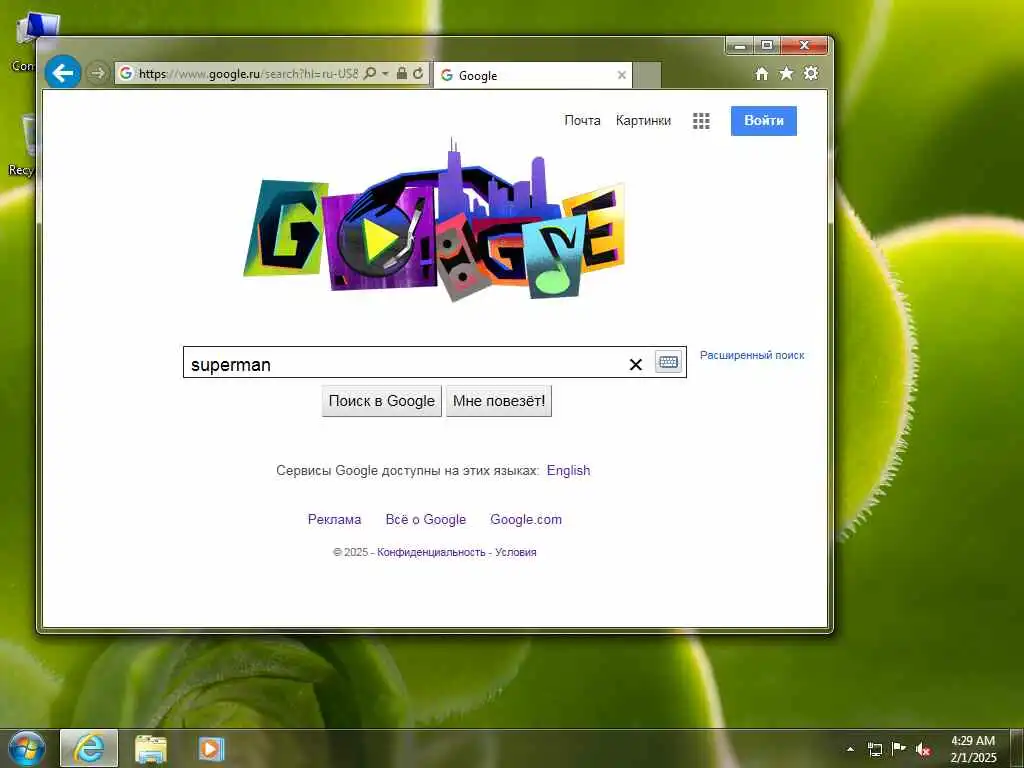This screenshot has height=768, width=1024.
Task: Click the Почта link
Action: [582, 120]
